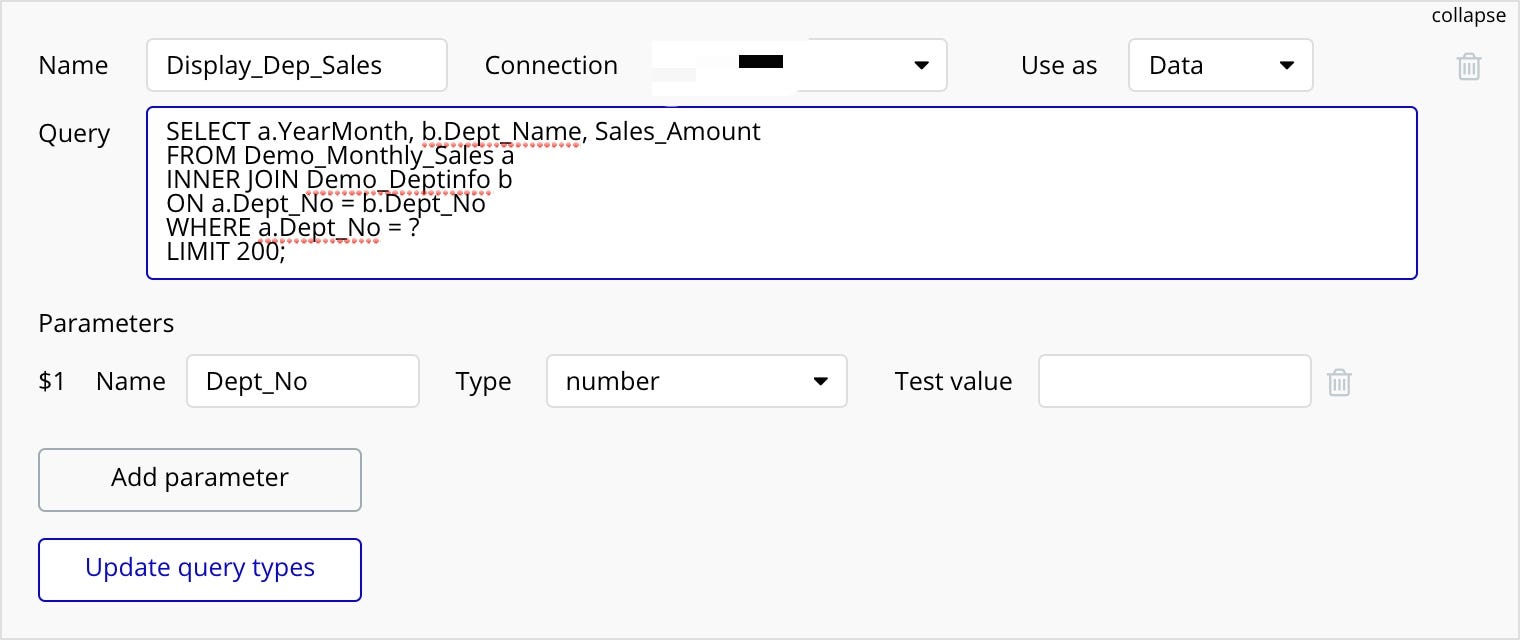Click the $1 parameter index label
The width and height of the screenshot is (1522, 642).
(51, 382)
